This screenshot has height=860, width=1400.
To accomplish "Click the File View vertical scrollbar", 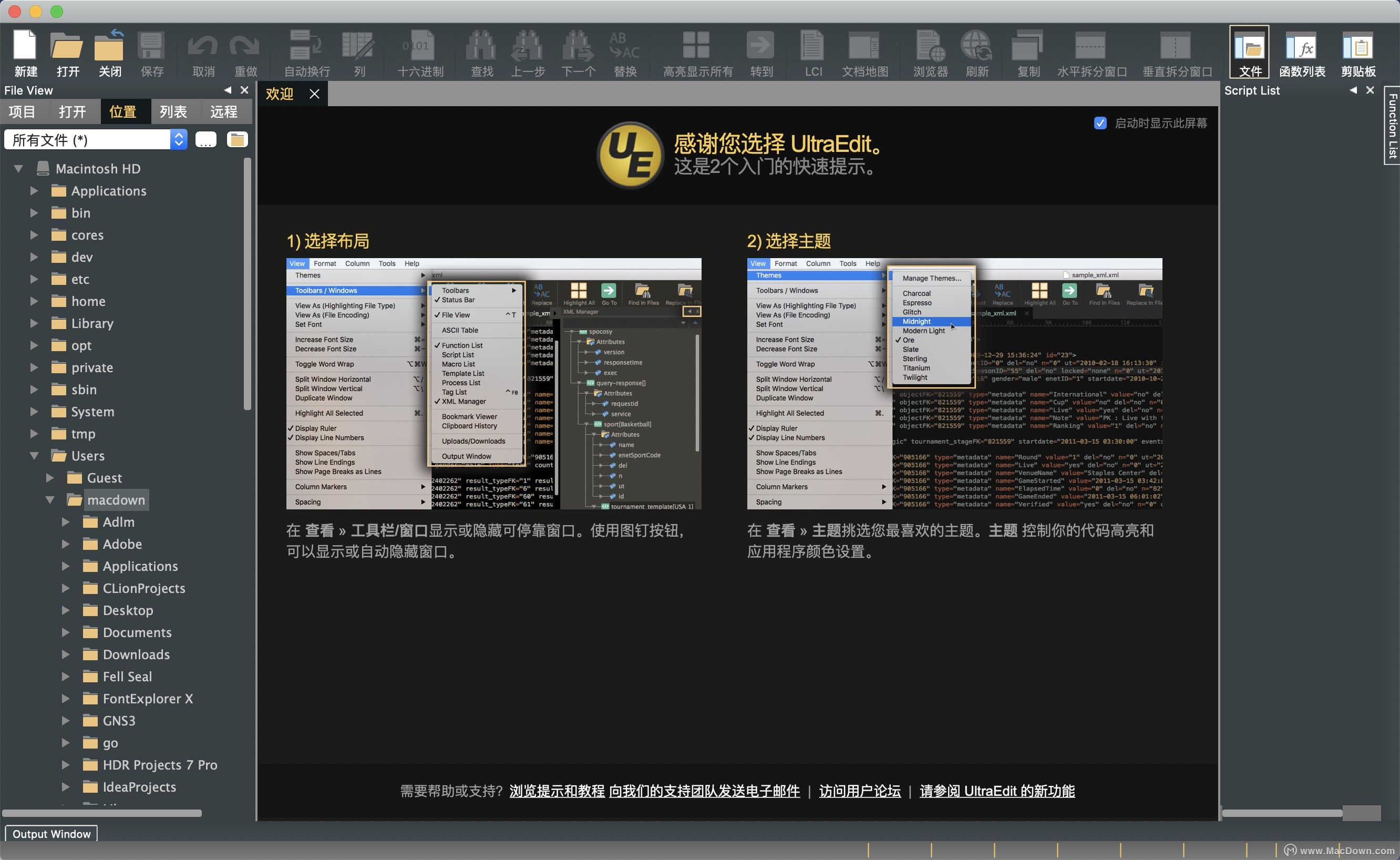I will (248, 284).
